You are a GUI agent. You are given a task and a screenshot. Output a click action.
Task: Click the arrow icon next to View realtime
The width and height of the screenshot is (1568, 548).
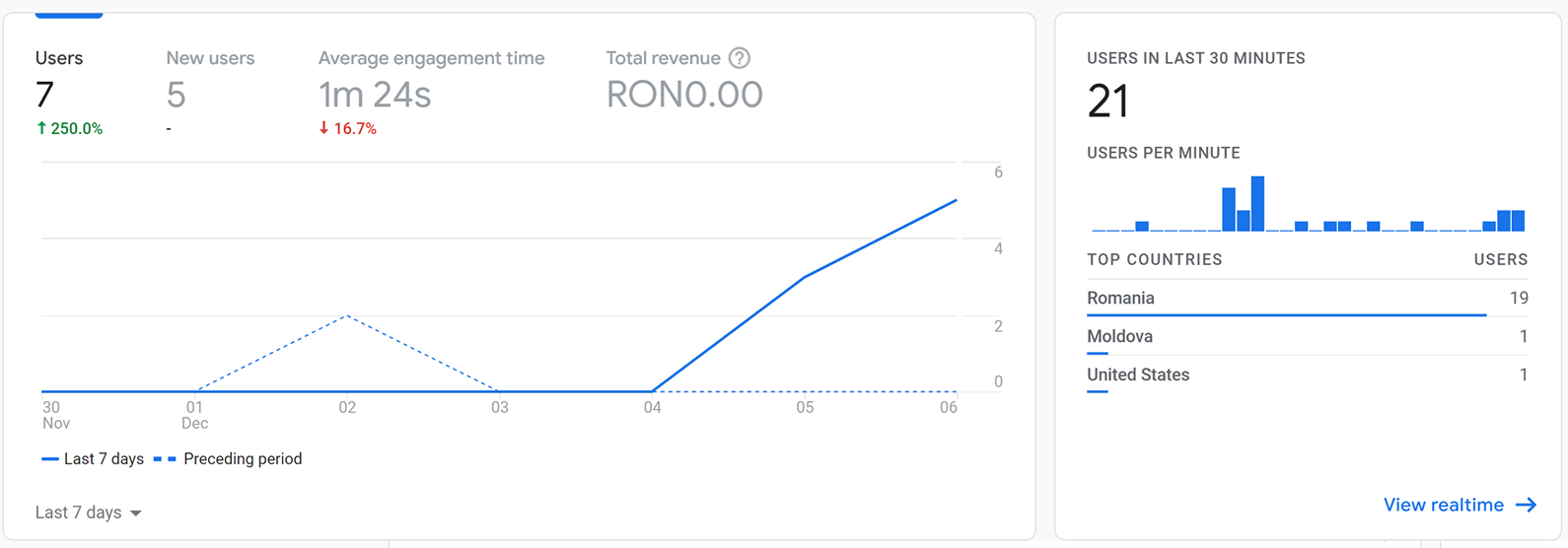[1526, 505]
